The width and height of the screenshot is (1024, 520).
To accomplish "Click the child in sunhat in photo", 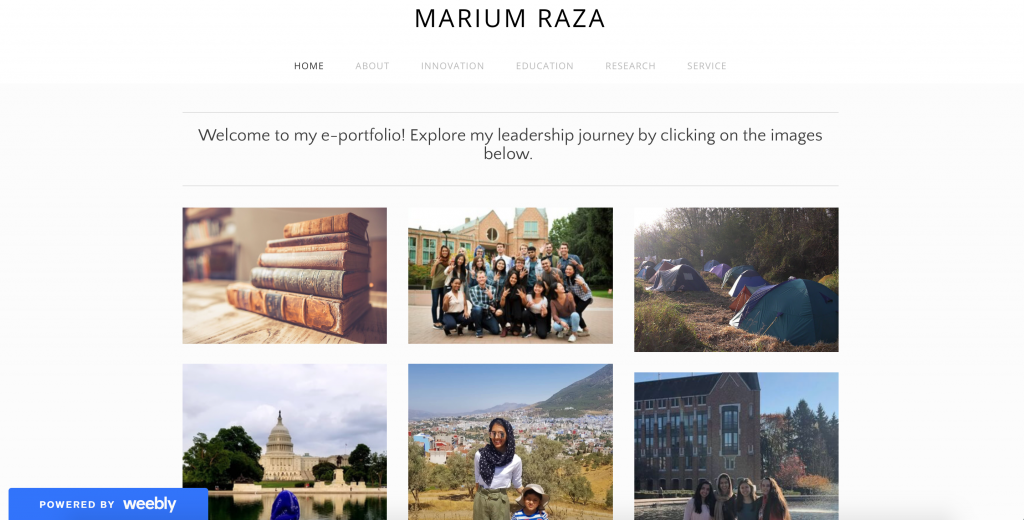I will point(530,502).
